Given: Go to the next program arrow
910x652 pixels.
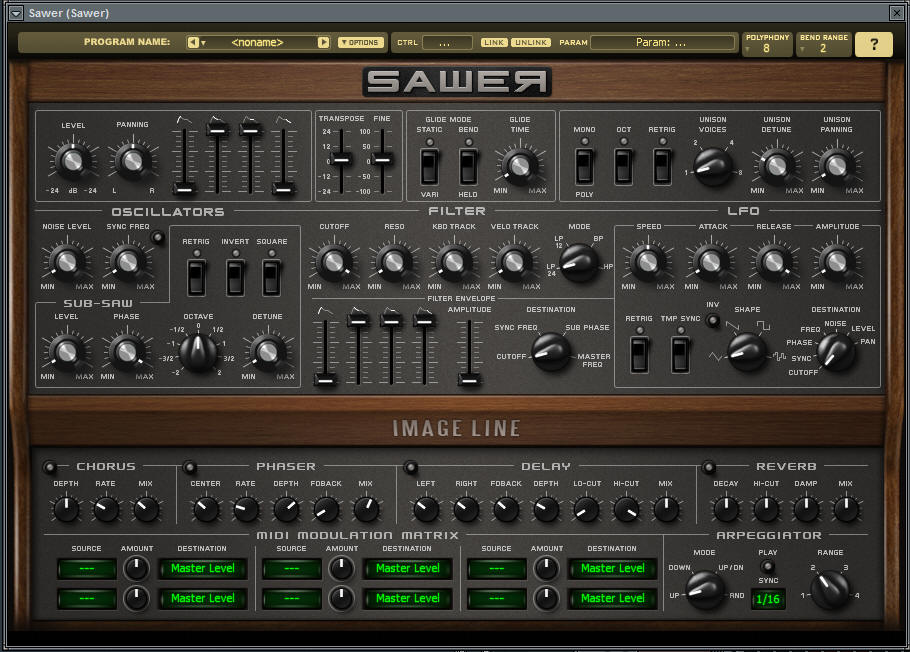Looking at the screenshot, I should (x=323, y=43).
